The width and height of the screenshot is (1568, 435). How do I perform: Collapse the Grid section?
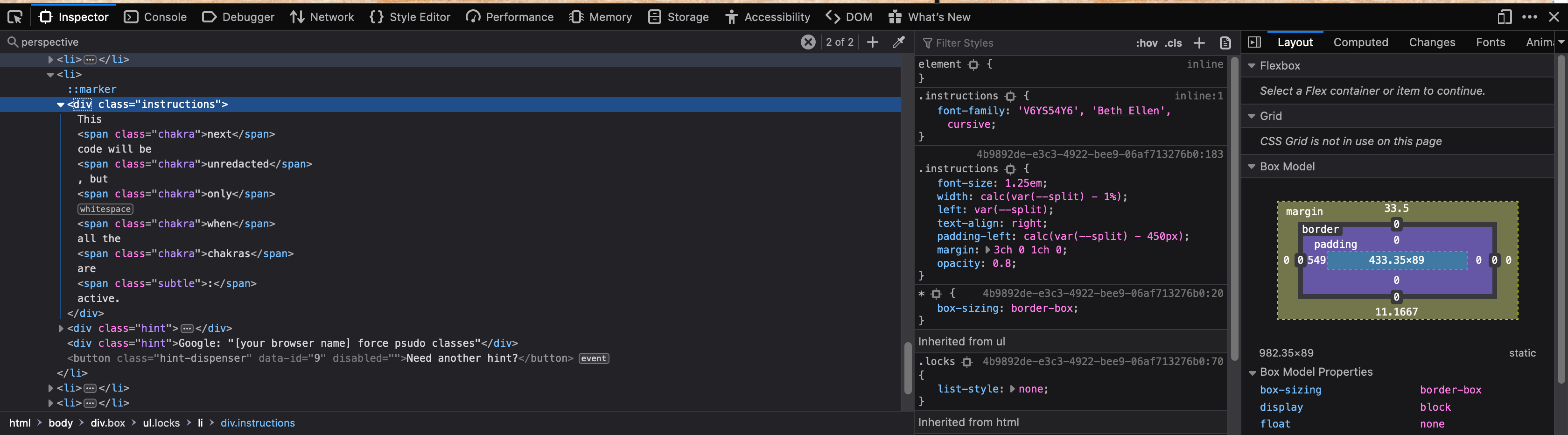1252,116
